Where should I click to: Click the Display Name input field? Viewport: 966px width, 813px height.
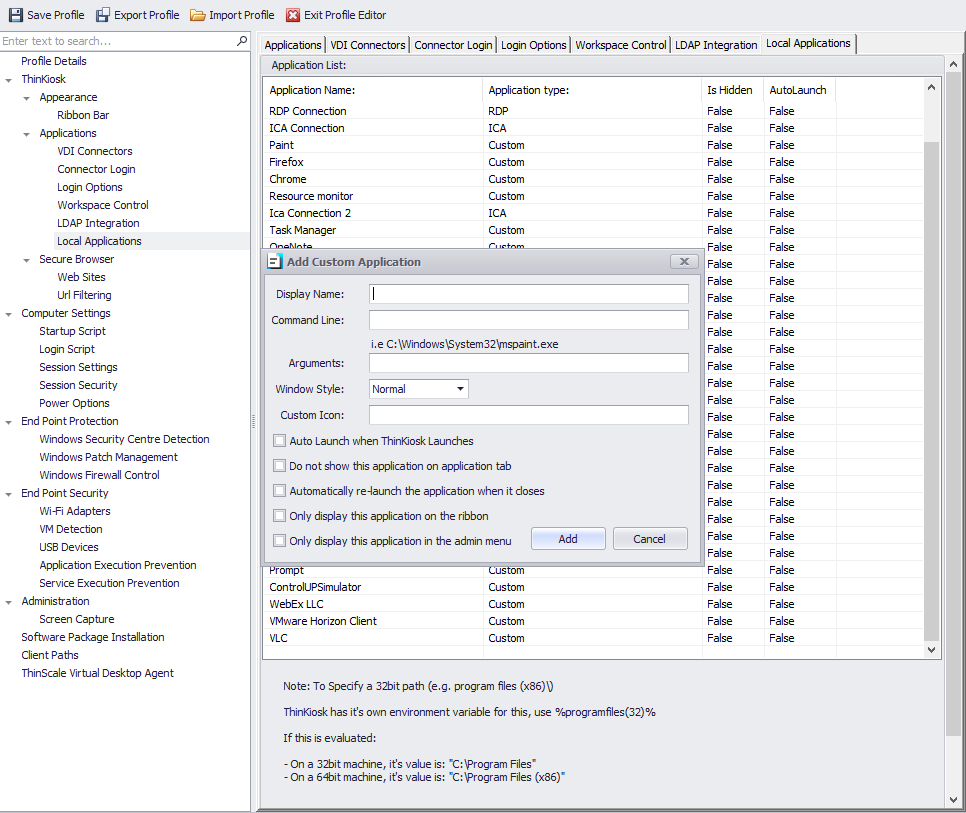[528, 293]
